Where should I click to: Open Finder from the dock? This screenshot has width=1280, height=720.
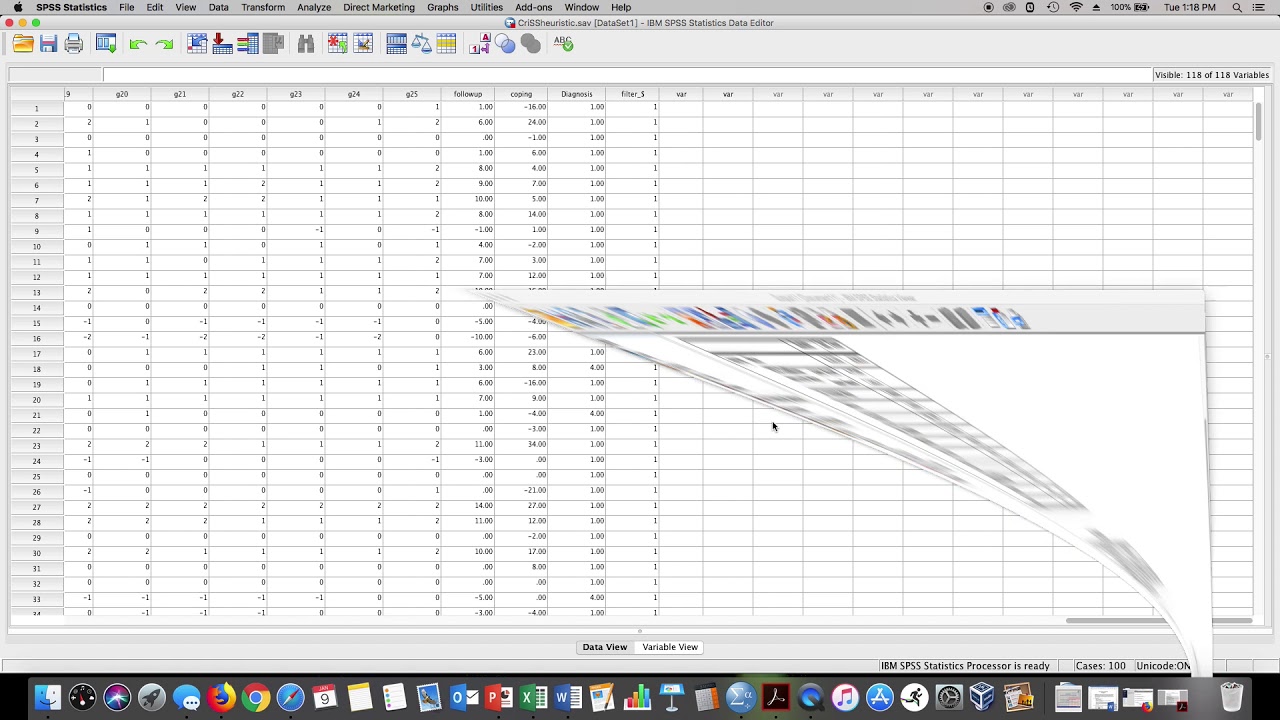[x=48, y=697]
